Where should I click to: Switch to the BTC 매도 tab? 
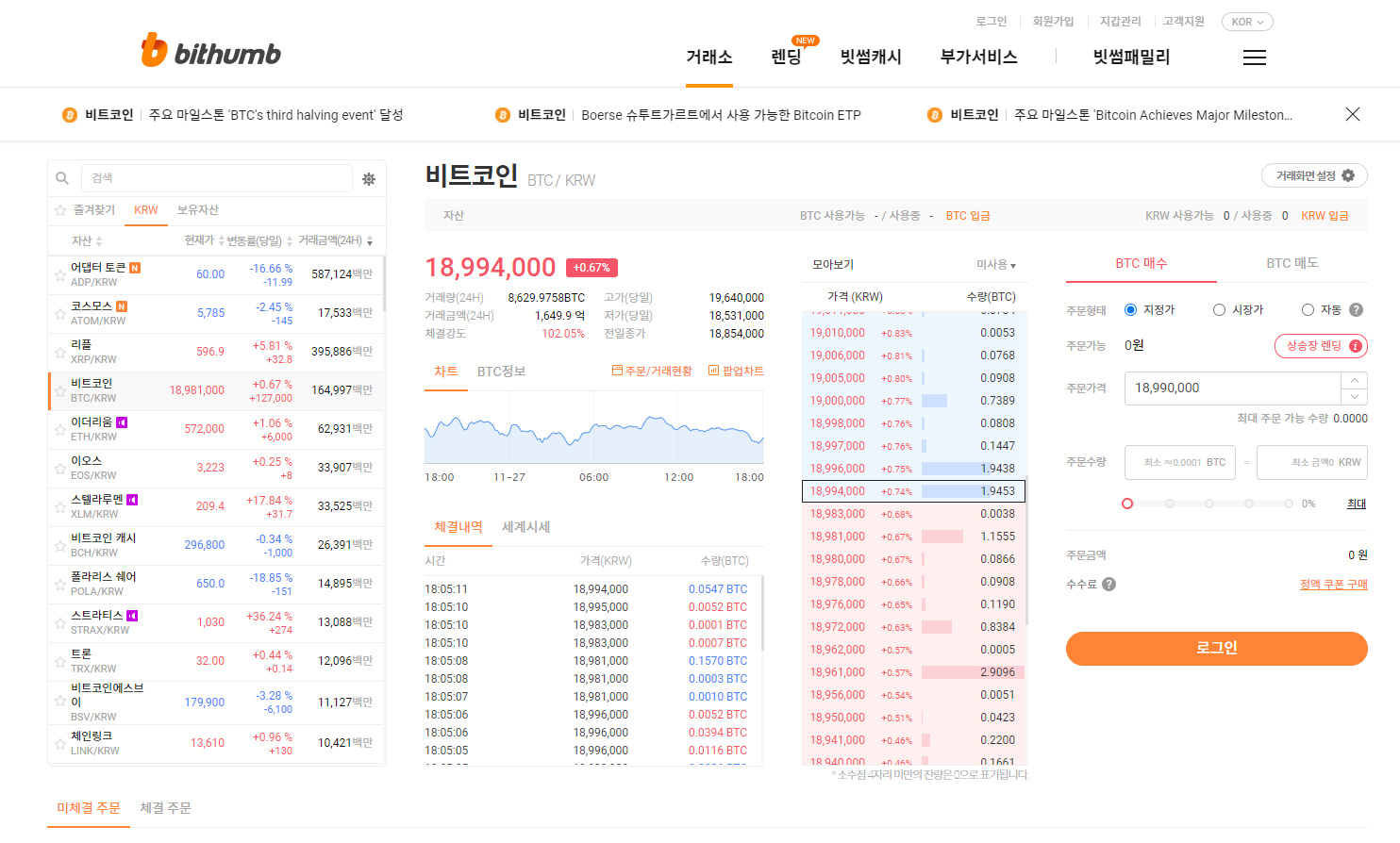1292,263
